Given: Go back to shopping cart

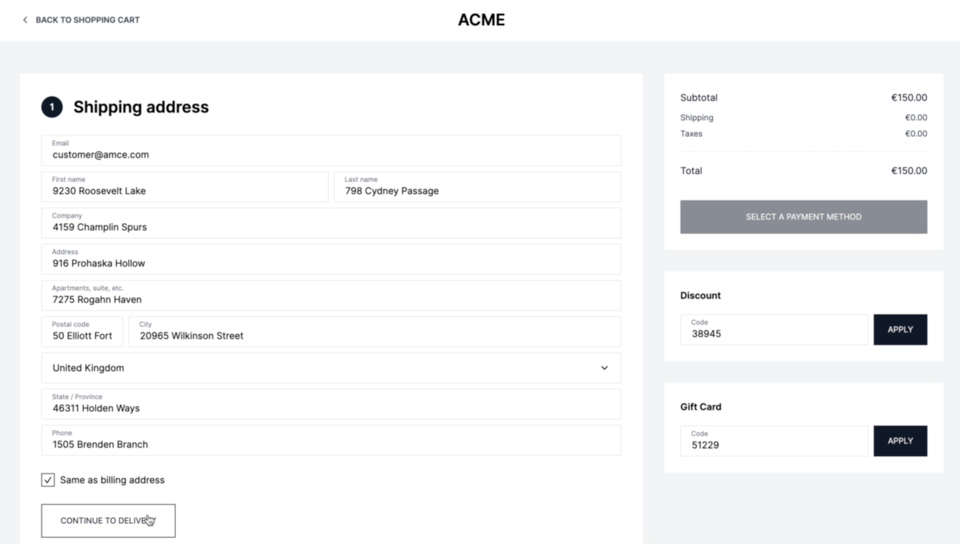Looking at the screenshot, I should click(87, 20).
